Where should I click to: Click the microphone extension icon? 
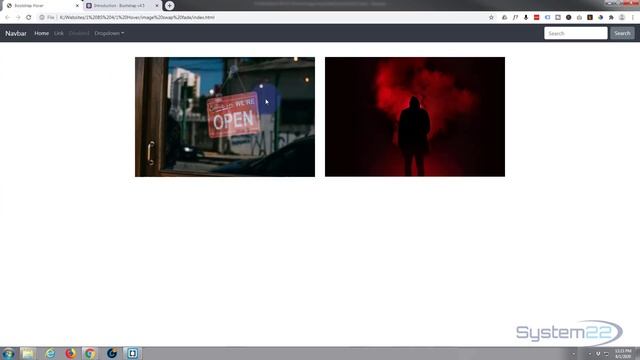click(x=526, y=17)
